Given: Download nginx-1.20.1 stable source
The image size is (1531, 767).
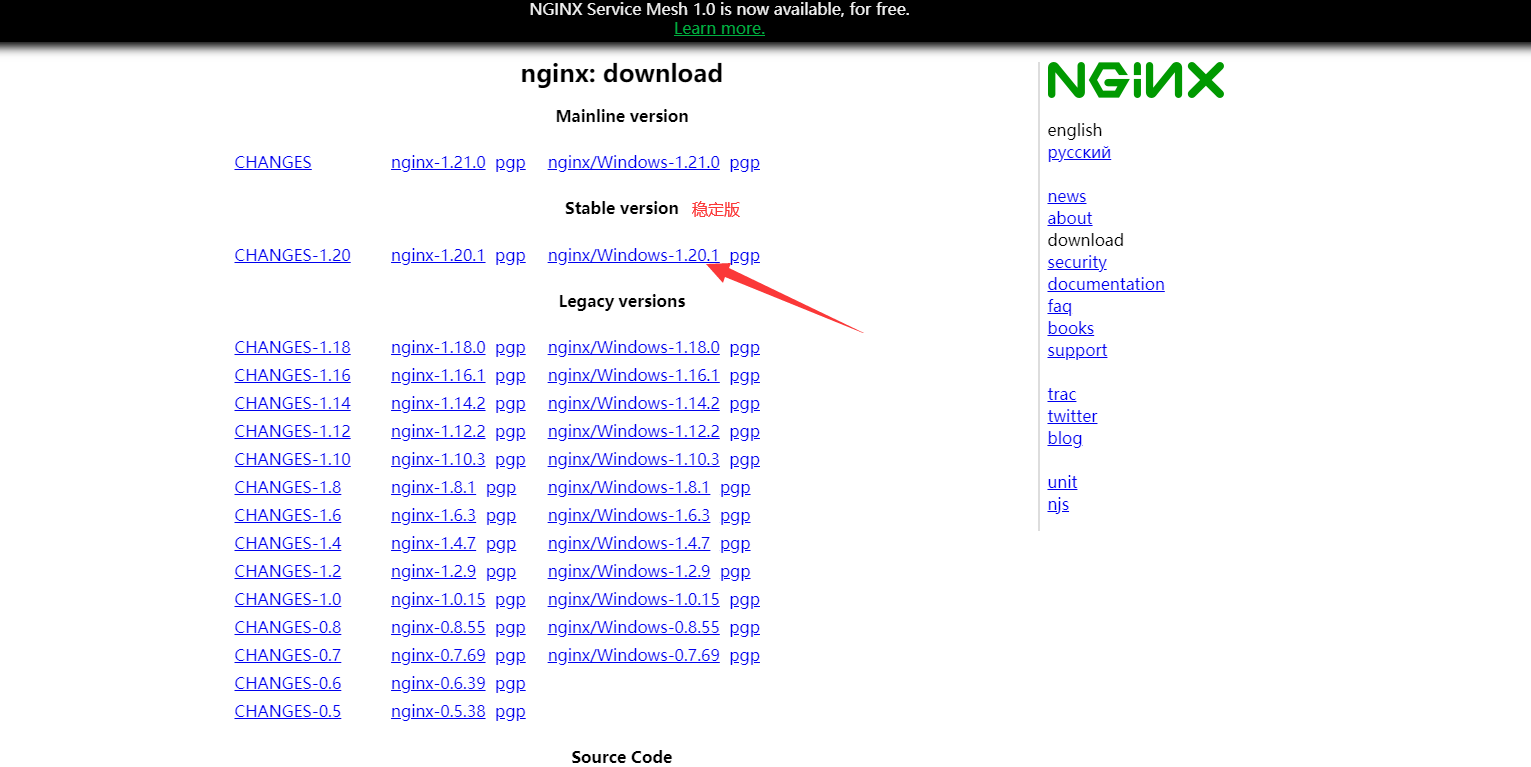Looking at the screenshot, I should [438, 255].
